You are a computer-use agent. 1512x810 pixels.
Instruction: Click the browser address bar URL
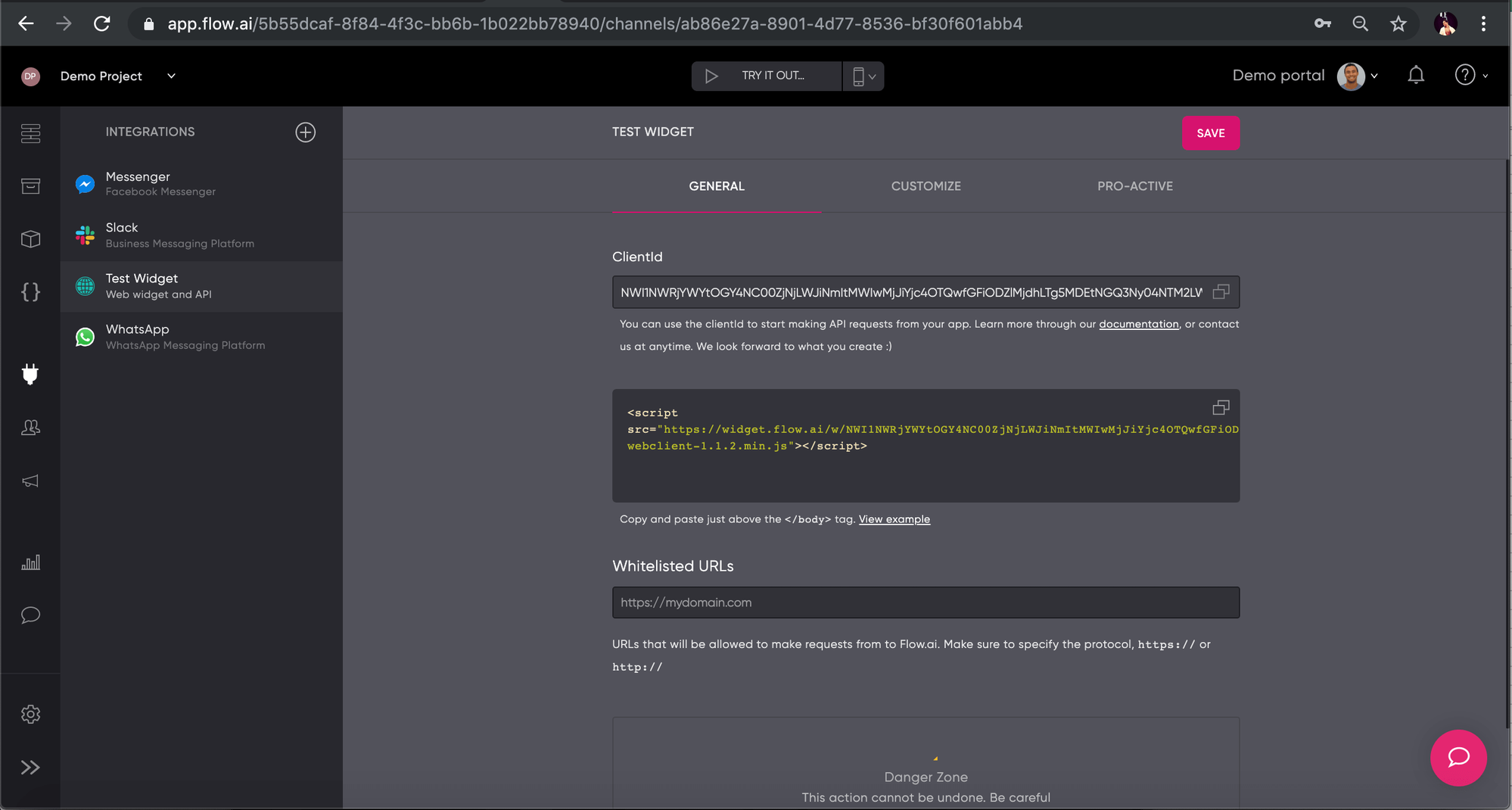point(595,24)
